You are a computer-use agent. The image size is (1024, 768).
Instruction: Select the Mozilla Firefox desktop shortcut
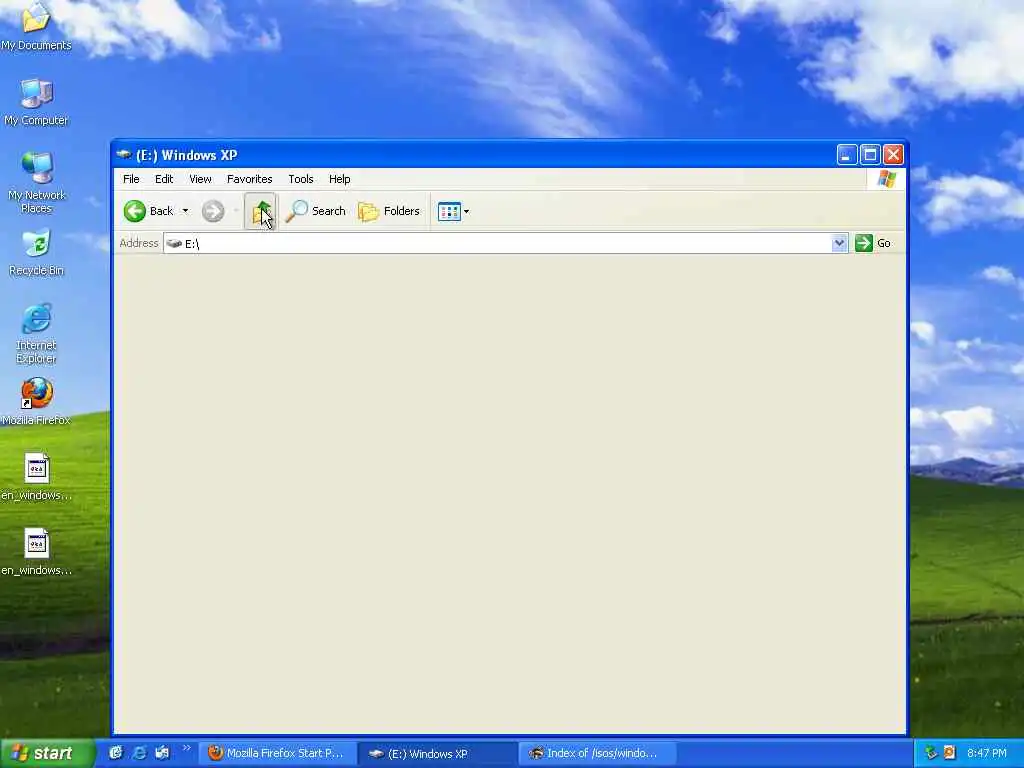pos(36,402)
